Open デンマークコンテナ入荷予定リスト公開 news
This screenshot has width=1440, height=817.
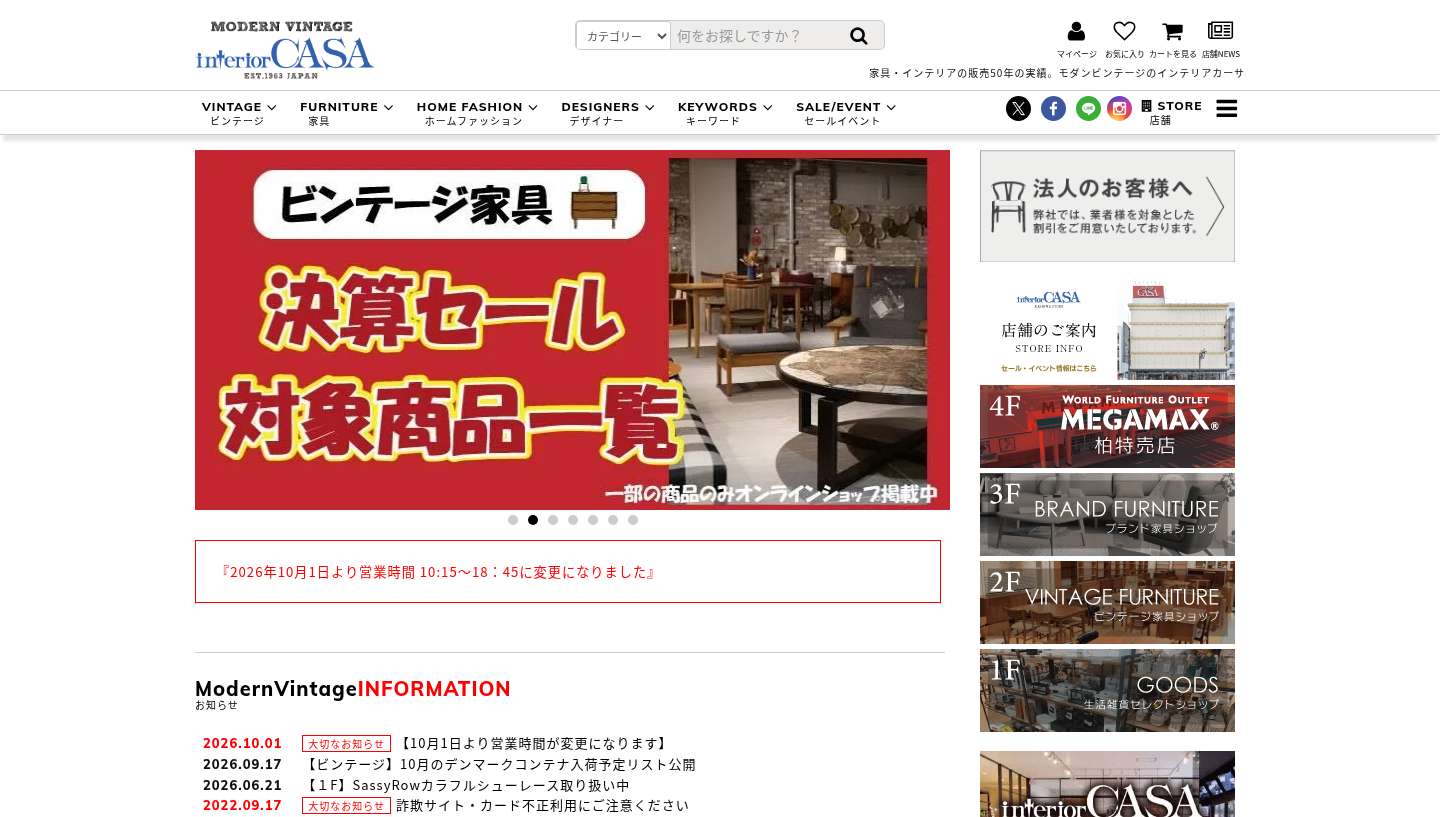click(499, 764)
